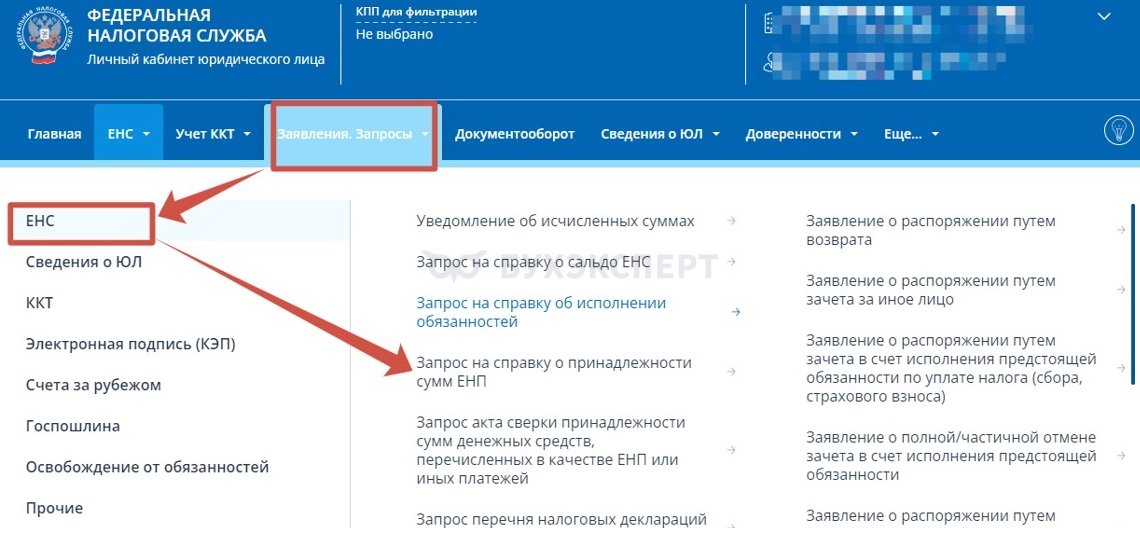Screen dimensions: 1140x533
Task: Select Освобождение от обязанностей category
Action: click(x=147, y=467)
